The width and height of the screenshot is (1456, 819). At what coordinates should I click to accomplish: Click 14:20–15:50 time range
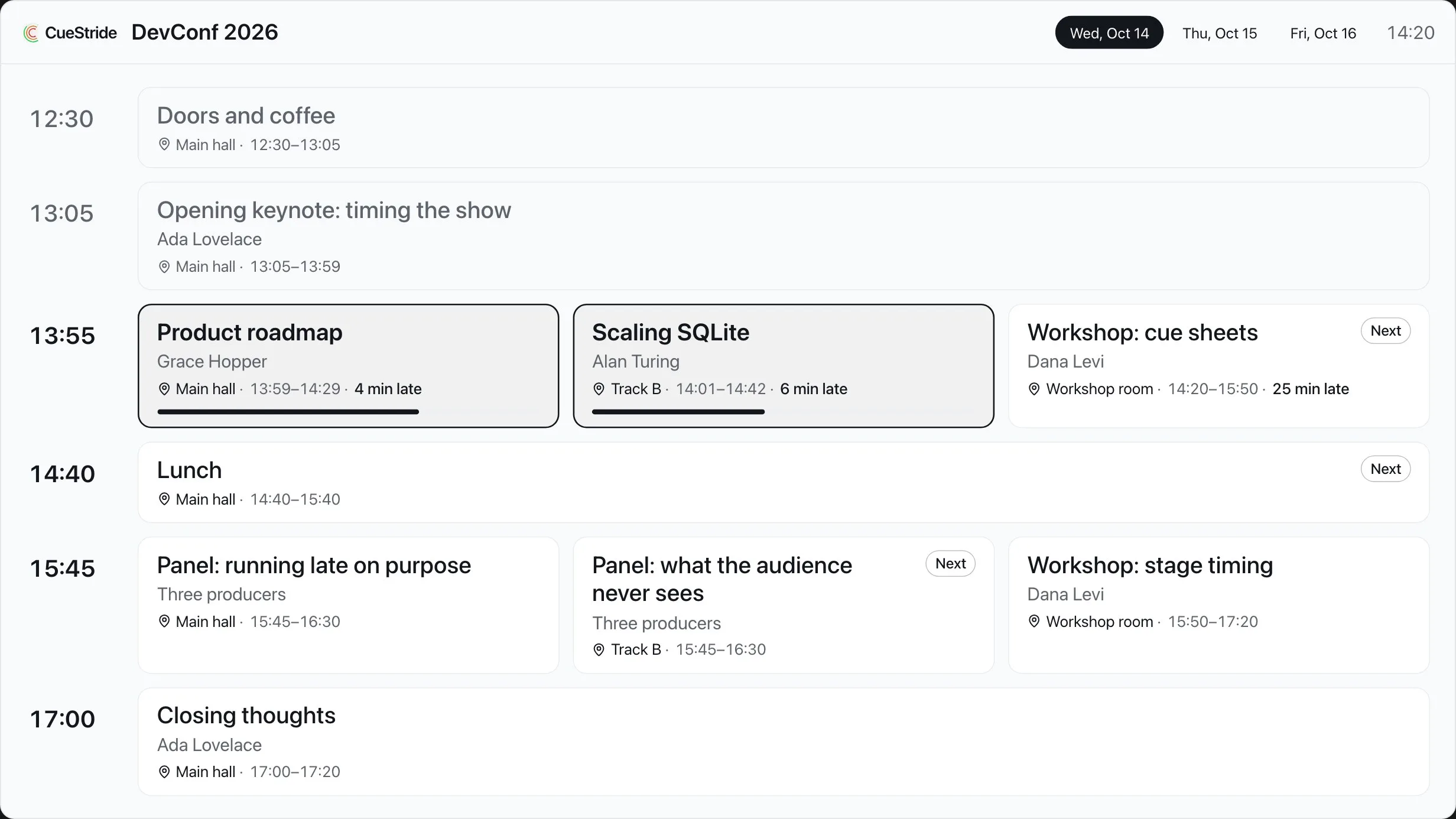tap(1213, 389)
